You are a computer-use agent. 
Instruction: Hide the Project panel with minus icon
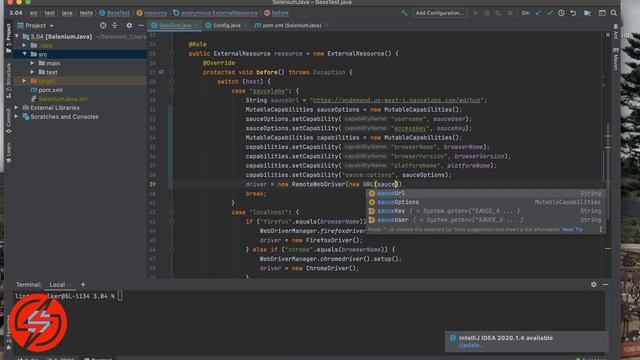[x=141, y=25]
